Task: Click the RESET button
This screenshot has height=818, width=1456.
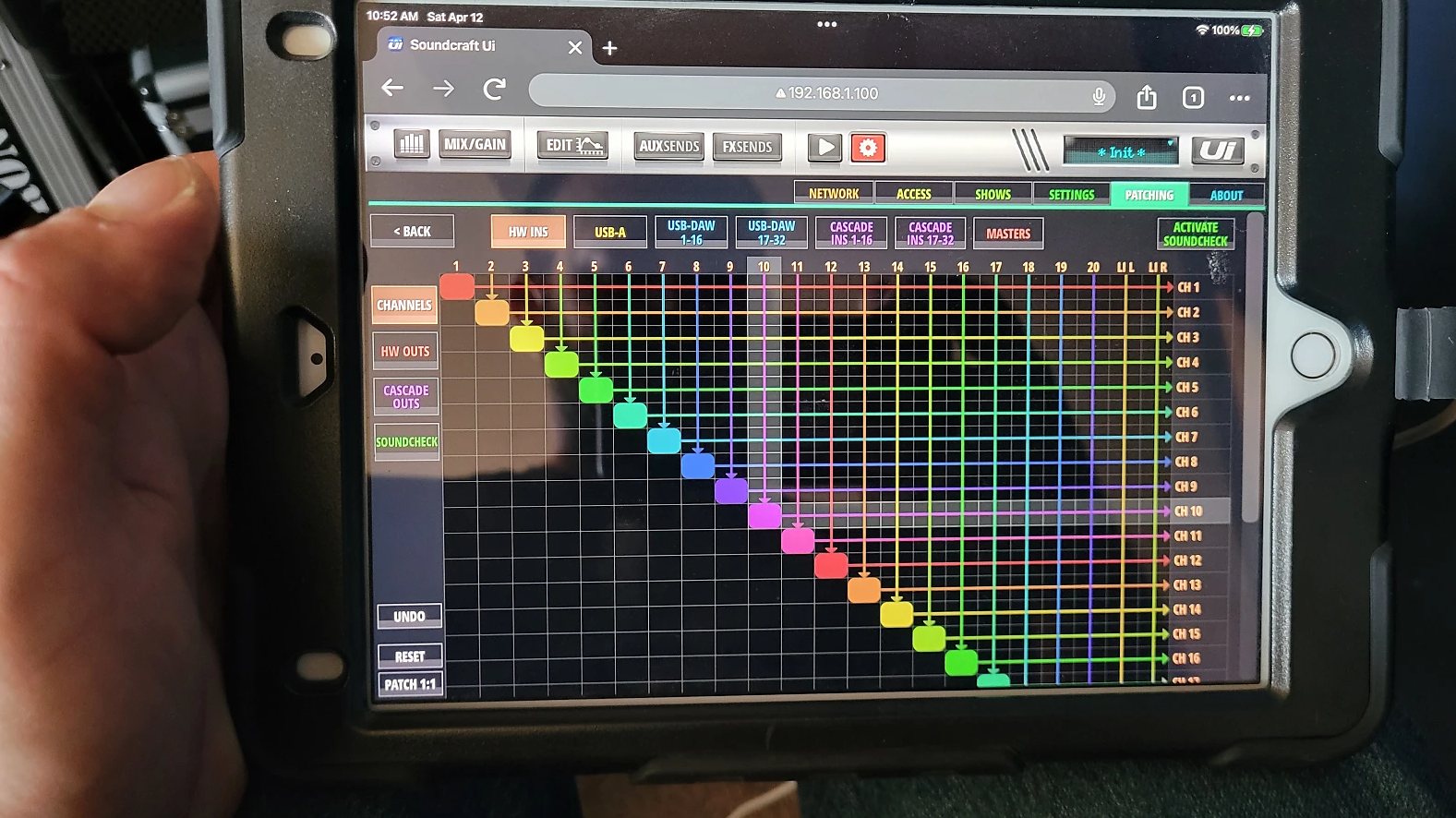Action: click(410, 656)
